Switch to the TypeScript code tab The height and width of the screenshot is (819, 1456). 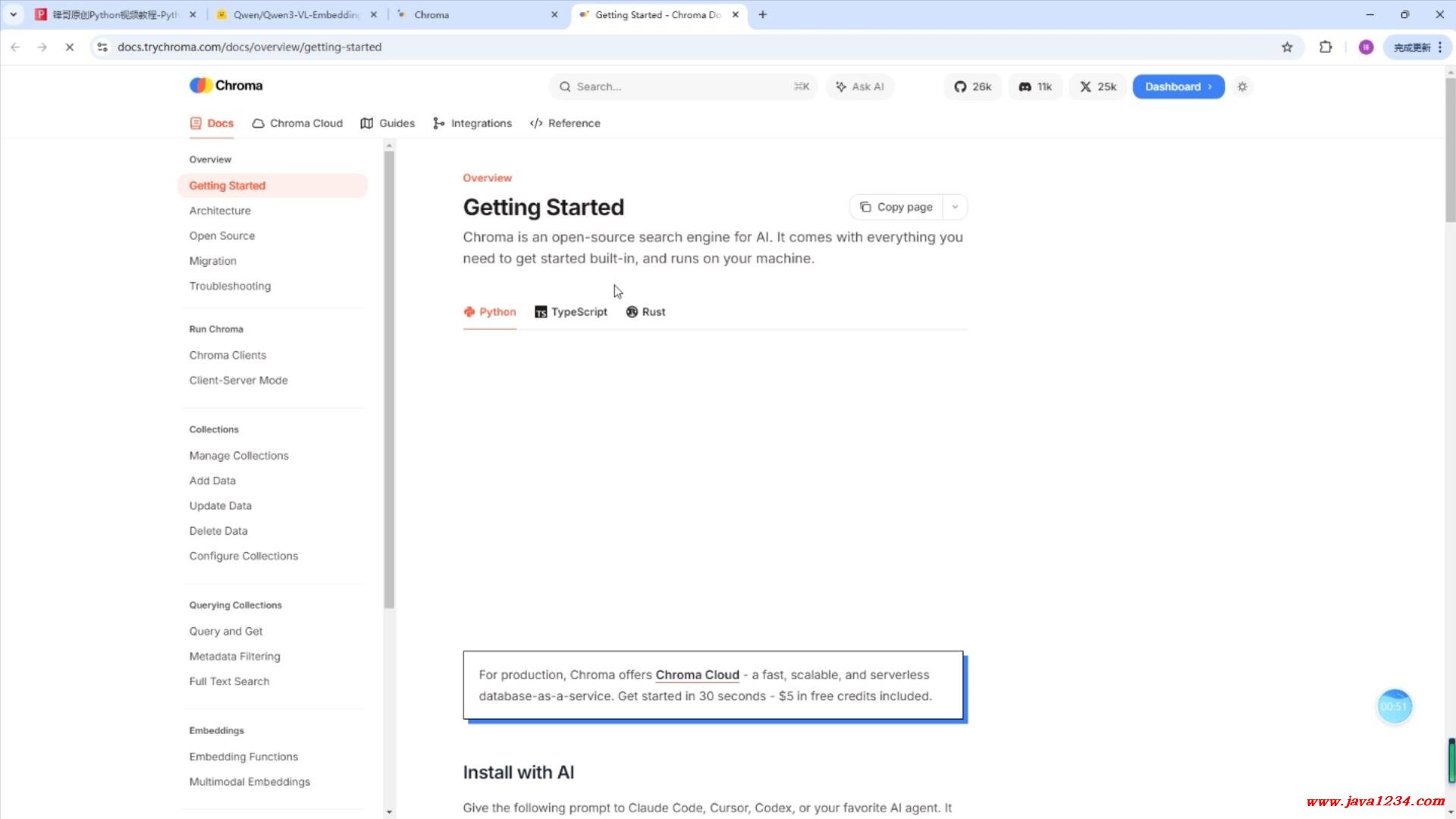(x=571, y=312)
